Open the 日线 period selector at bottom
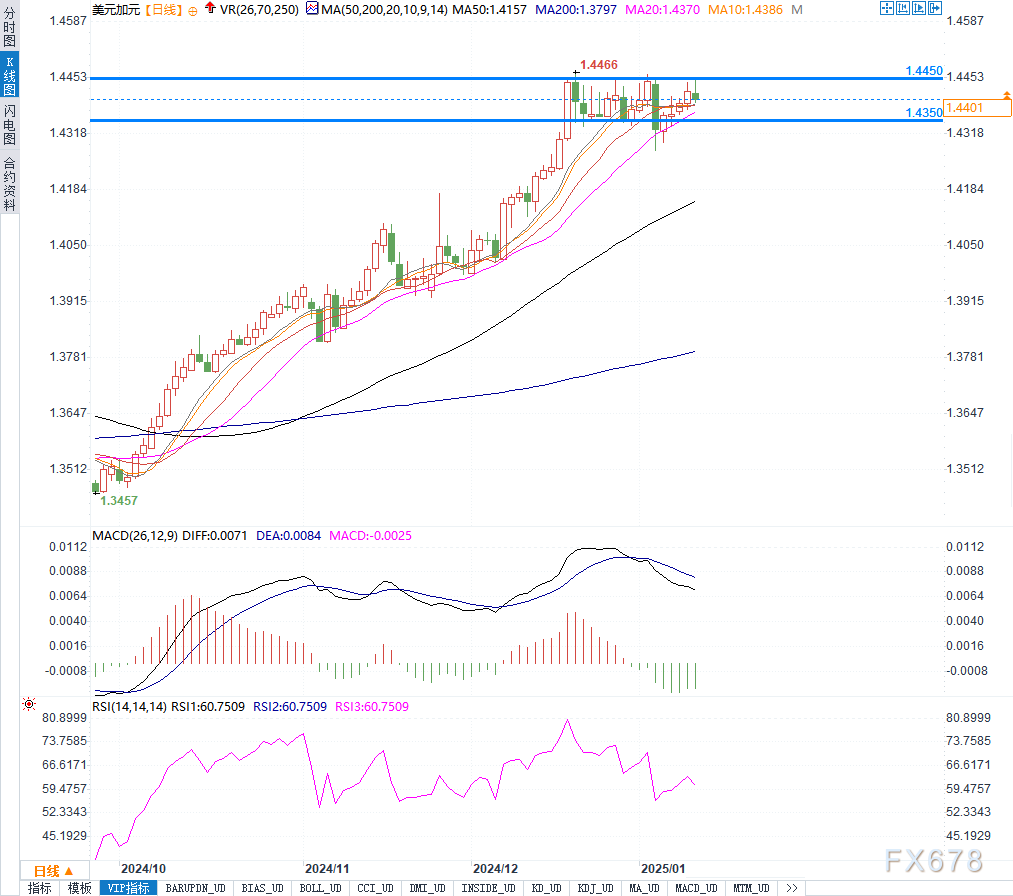 point(54,871)
